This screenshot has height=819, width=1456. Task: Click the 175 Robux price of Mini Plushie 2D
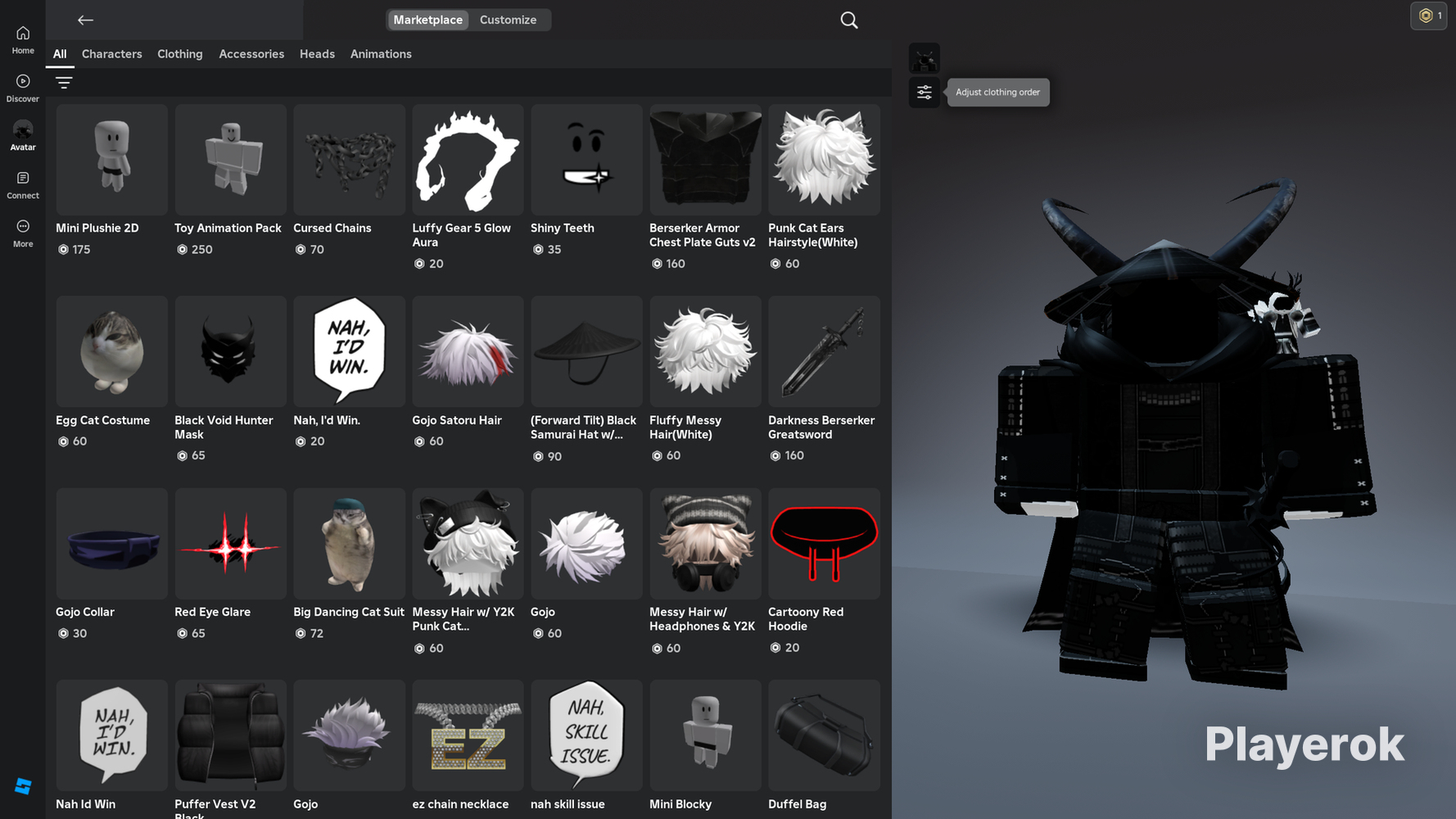(x=75, y=250)
